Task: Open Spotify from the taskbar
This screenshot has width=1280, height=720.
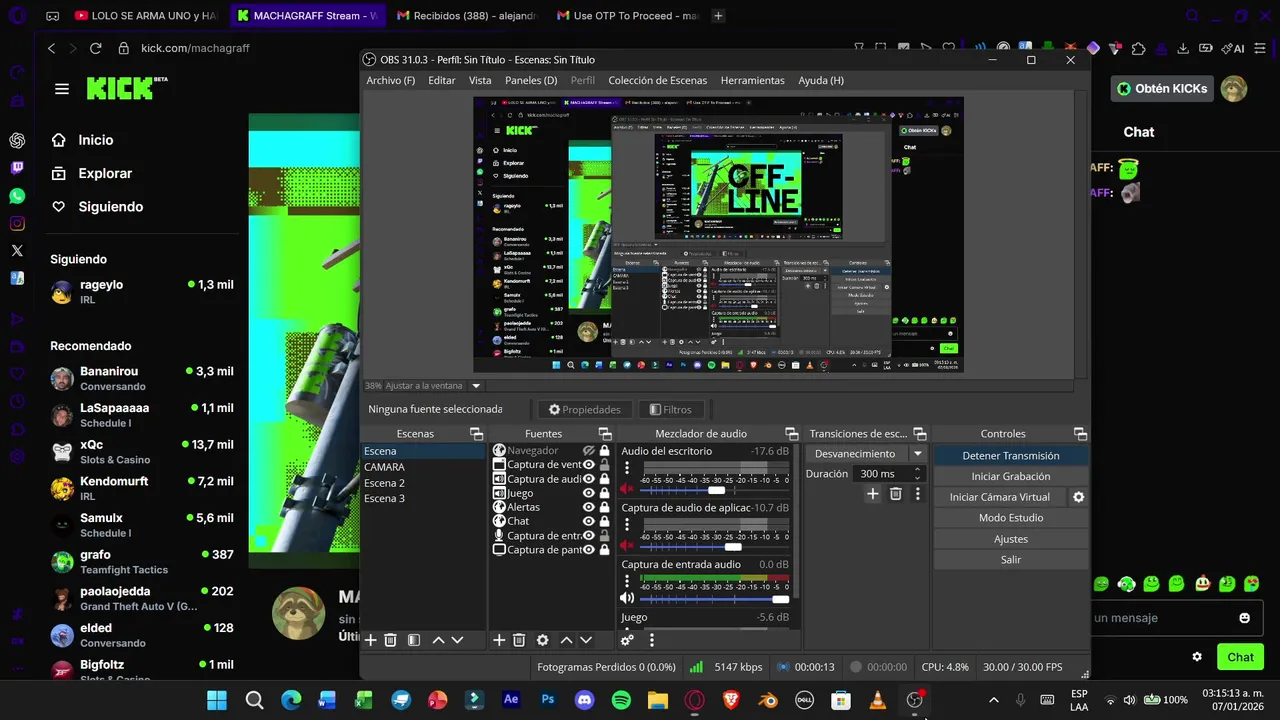Action: tap(620, 700)
